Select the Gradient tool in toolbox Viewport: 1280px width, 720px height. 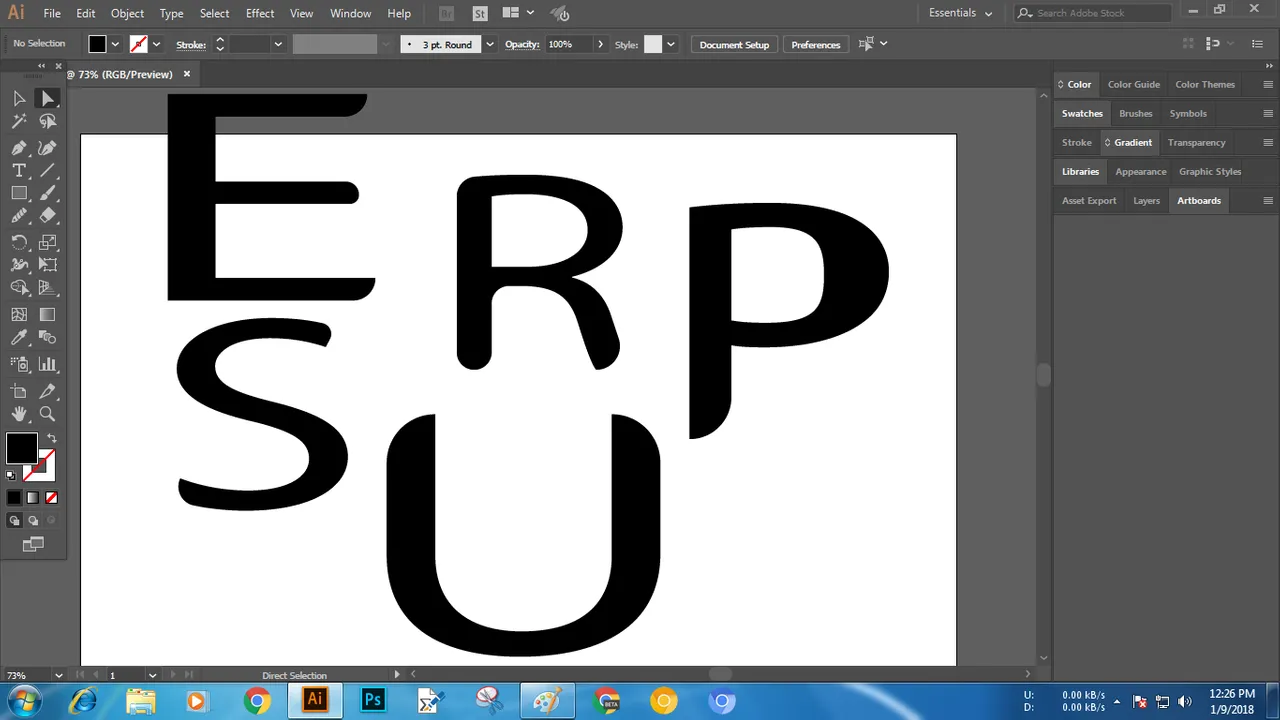coord(47,314)
